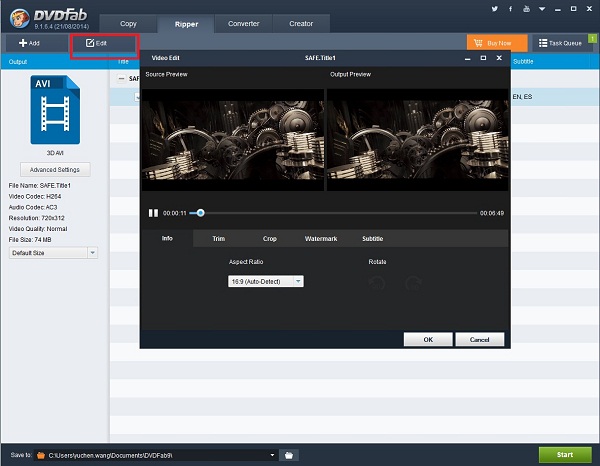Click Cancel in Video Edit dialog
Screen dimensions: 600x466
tap(479, 339)
